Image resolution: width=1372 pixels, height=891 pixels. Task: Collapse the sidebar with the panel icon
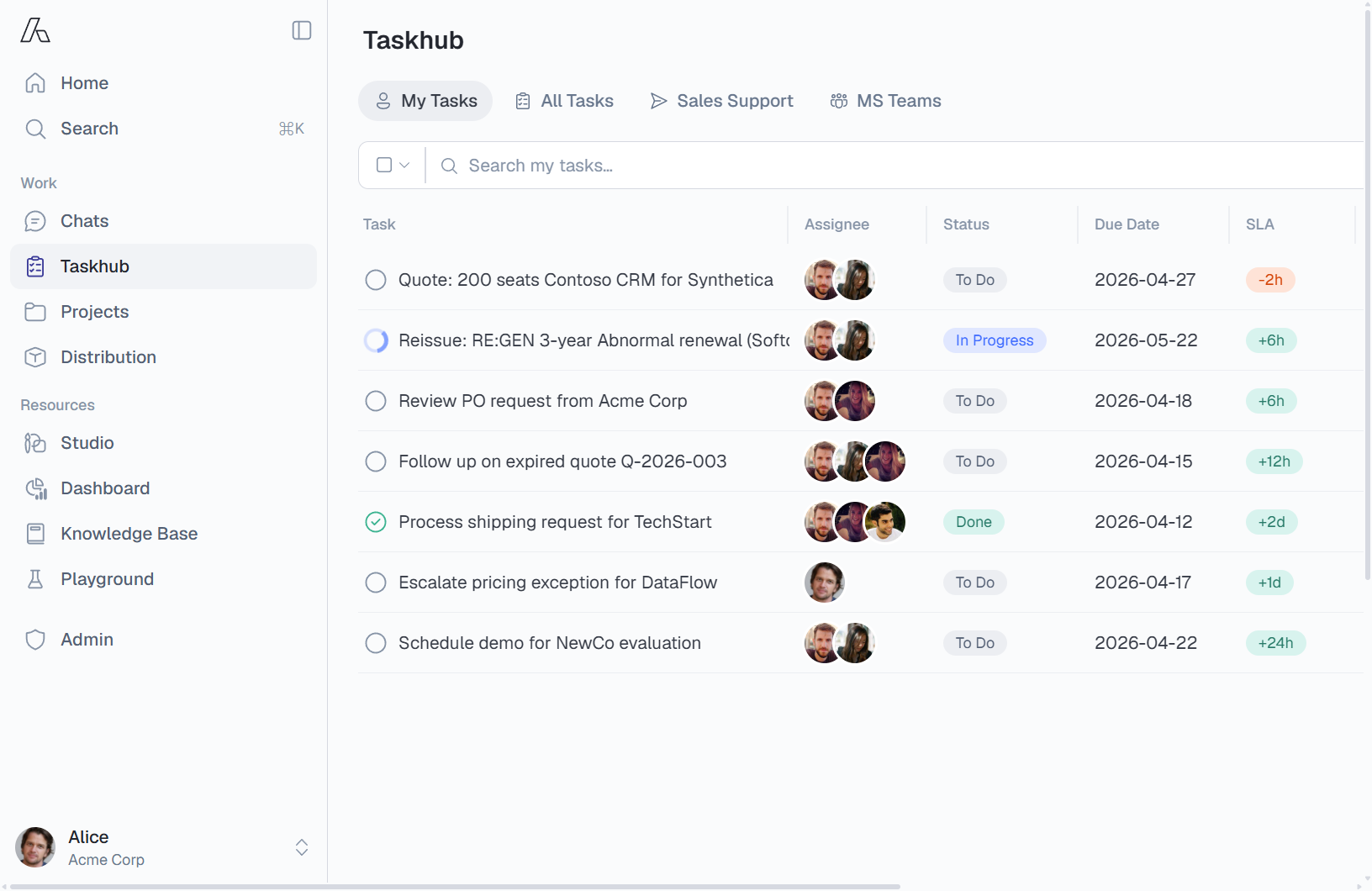coord(302,30)
